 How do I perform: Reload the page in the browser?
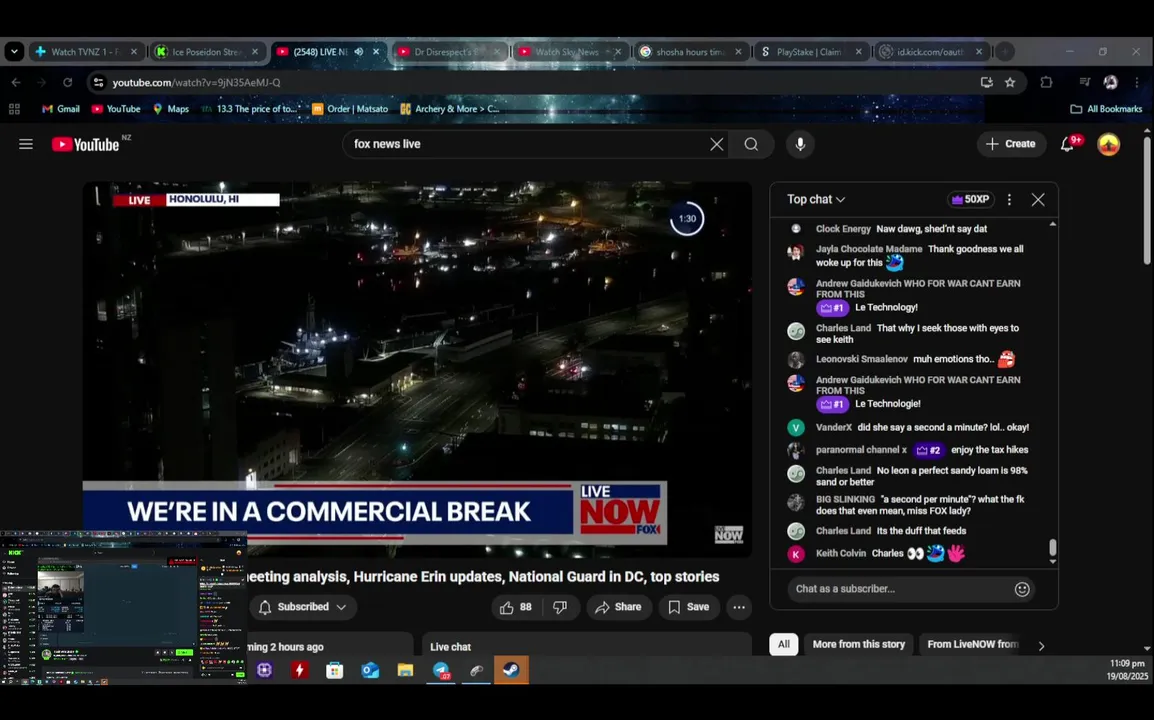click(x=67, y=82)
